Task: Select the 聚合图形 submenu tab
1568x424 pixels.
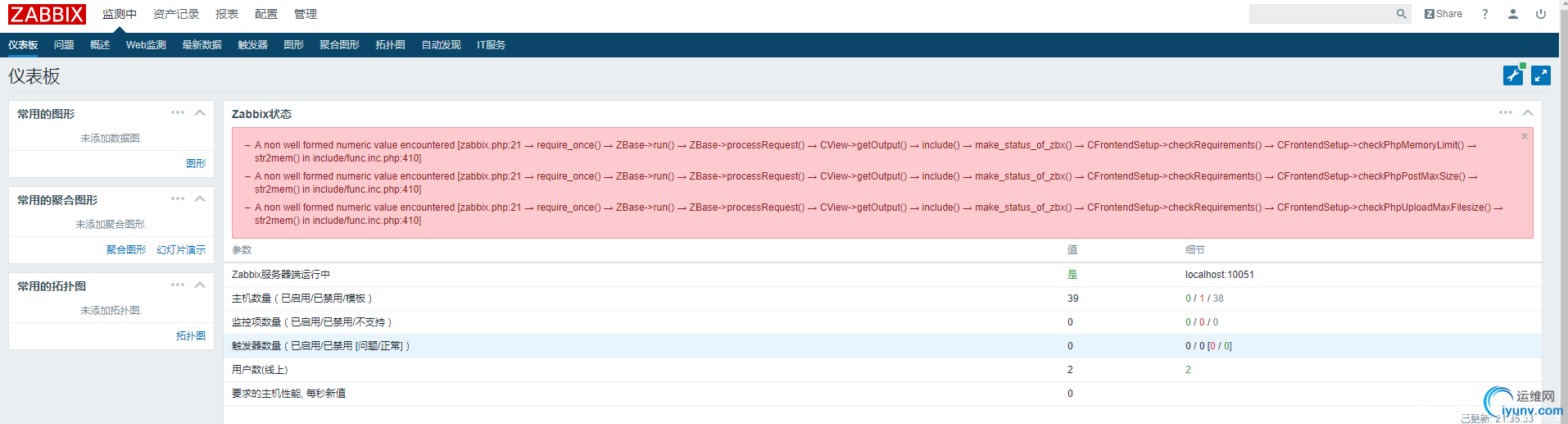Action: click(x=340, y=45)
